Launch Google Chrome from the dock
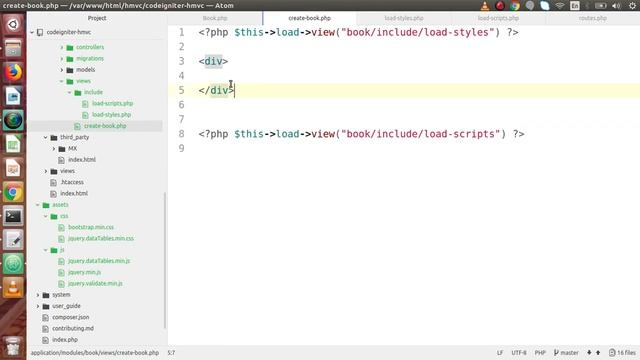Image resolution: width=640 pixels, height=360 pixels. pos(13,192)
